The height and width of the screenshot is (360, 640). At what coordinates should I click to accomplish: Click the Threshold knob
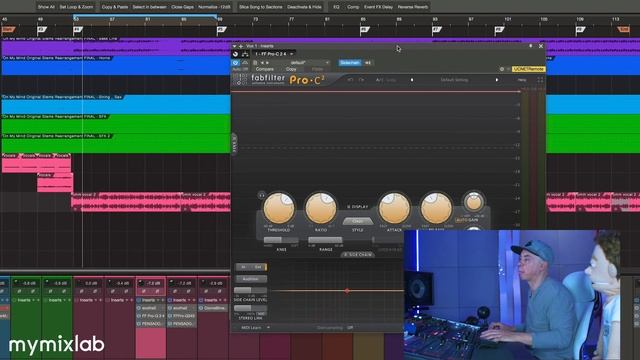click(279, 208)
